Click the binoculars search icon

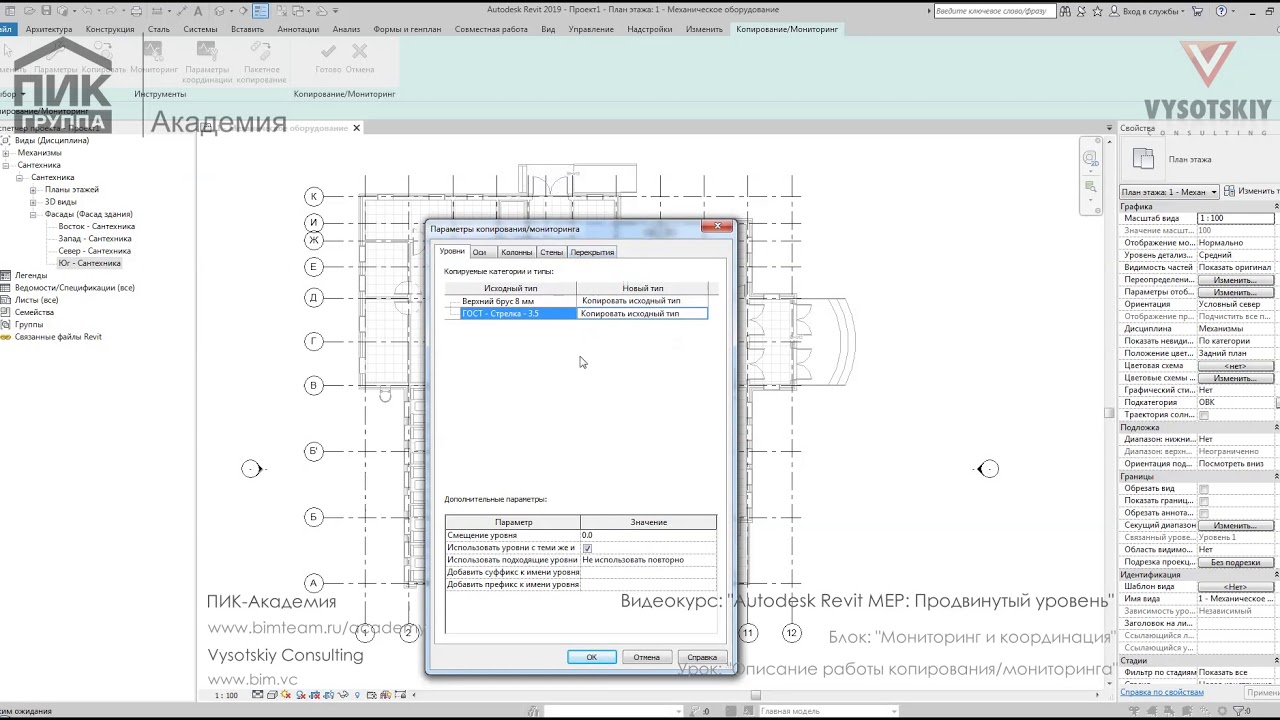point(1066,11)
